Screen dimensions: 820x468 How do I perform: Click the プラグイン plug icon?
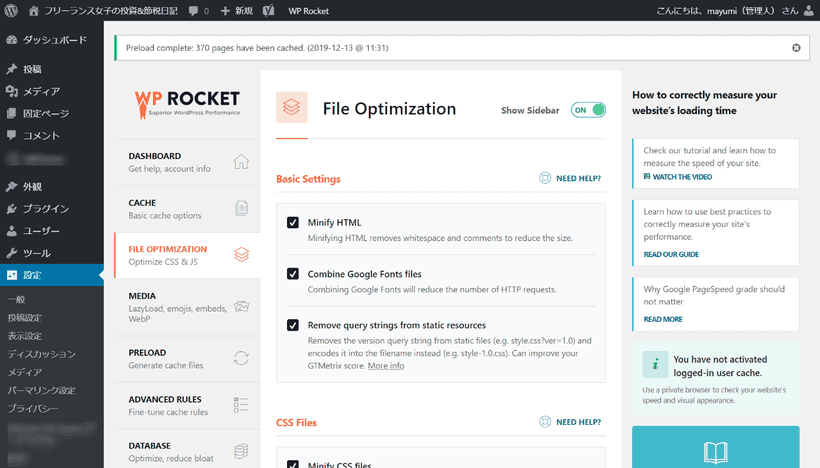click(x=12, y=209)
